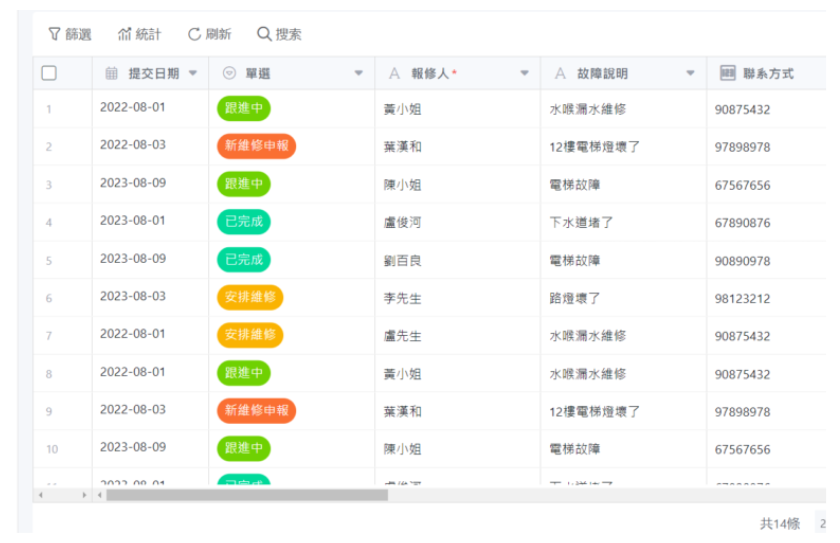The height and width of the screenshot is (543, 840).
Task: Click 電梯故障 in row 5
Action: pyautogui.click(x=575, y=261)
